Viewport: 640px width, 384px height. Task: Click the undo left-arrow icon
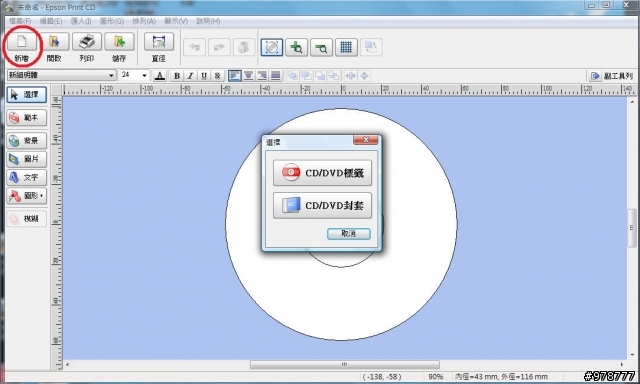(194, 47)
